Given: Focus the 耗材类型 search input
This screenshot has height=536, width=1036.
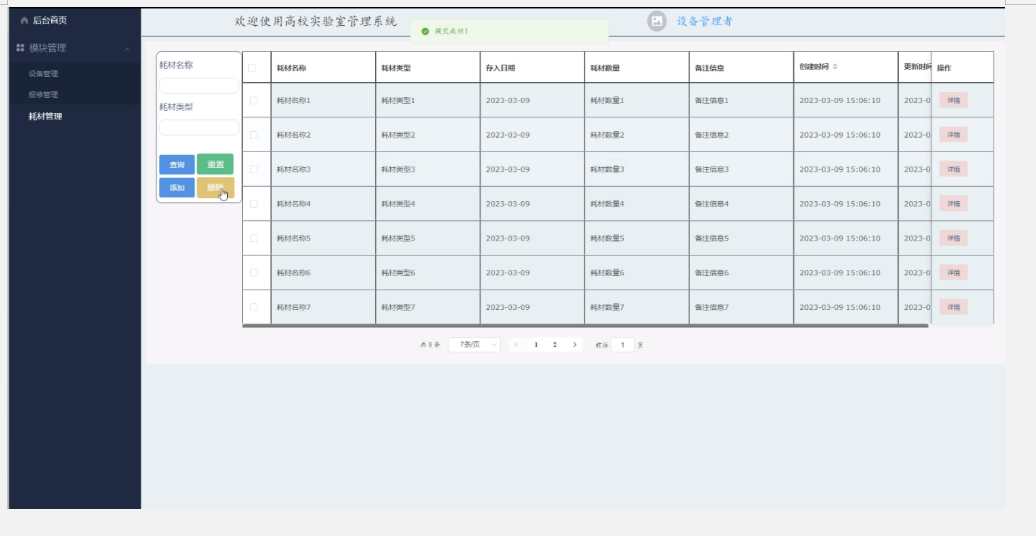Looking at the screenshot, I should (x=199, y=128).
